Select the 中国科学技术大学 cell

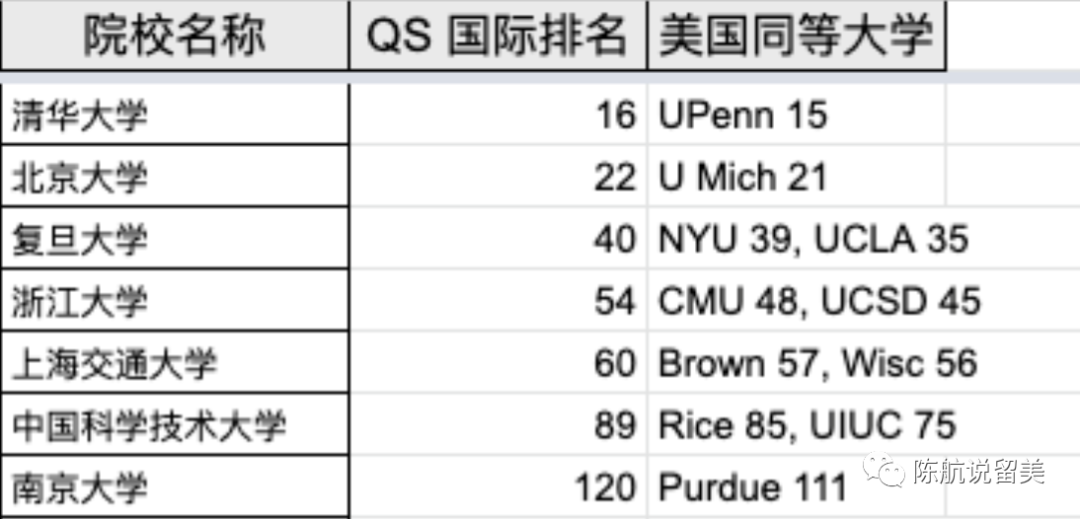pos(149,426)
